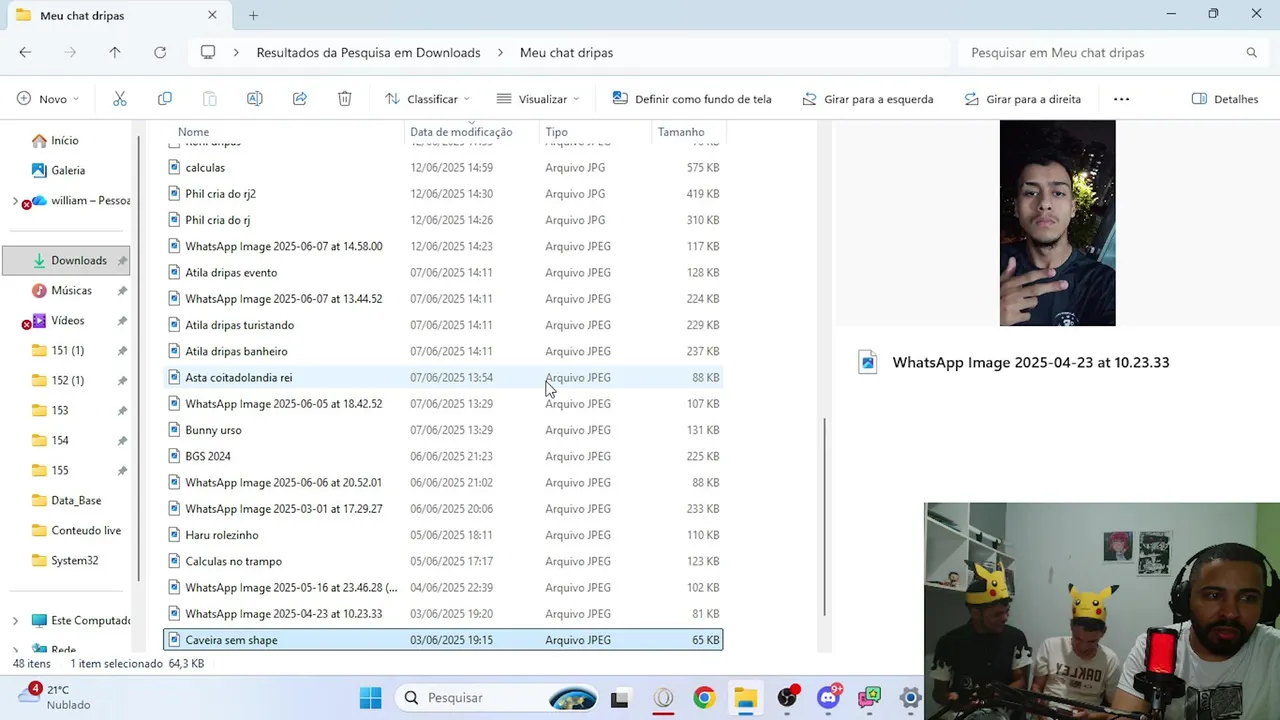Click the OBS icon on taskbar
Screen dimensions: 1280x720
[787, 697]
